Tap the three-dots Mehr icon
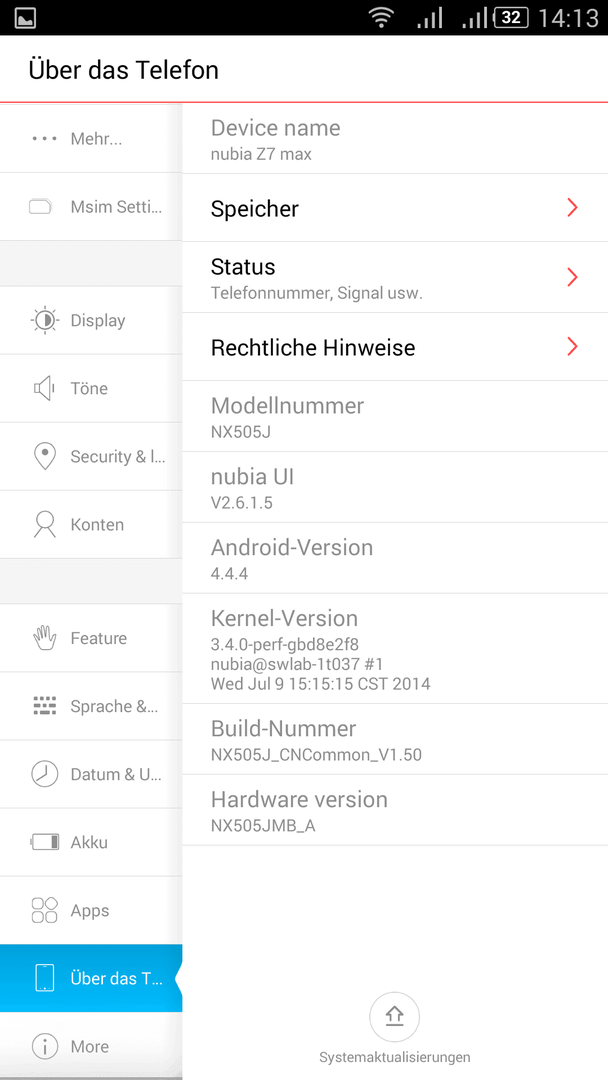Viewport: 608px width, 1080px height. pyautogui.click(x=45, y=139)
